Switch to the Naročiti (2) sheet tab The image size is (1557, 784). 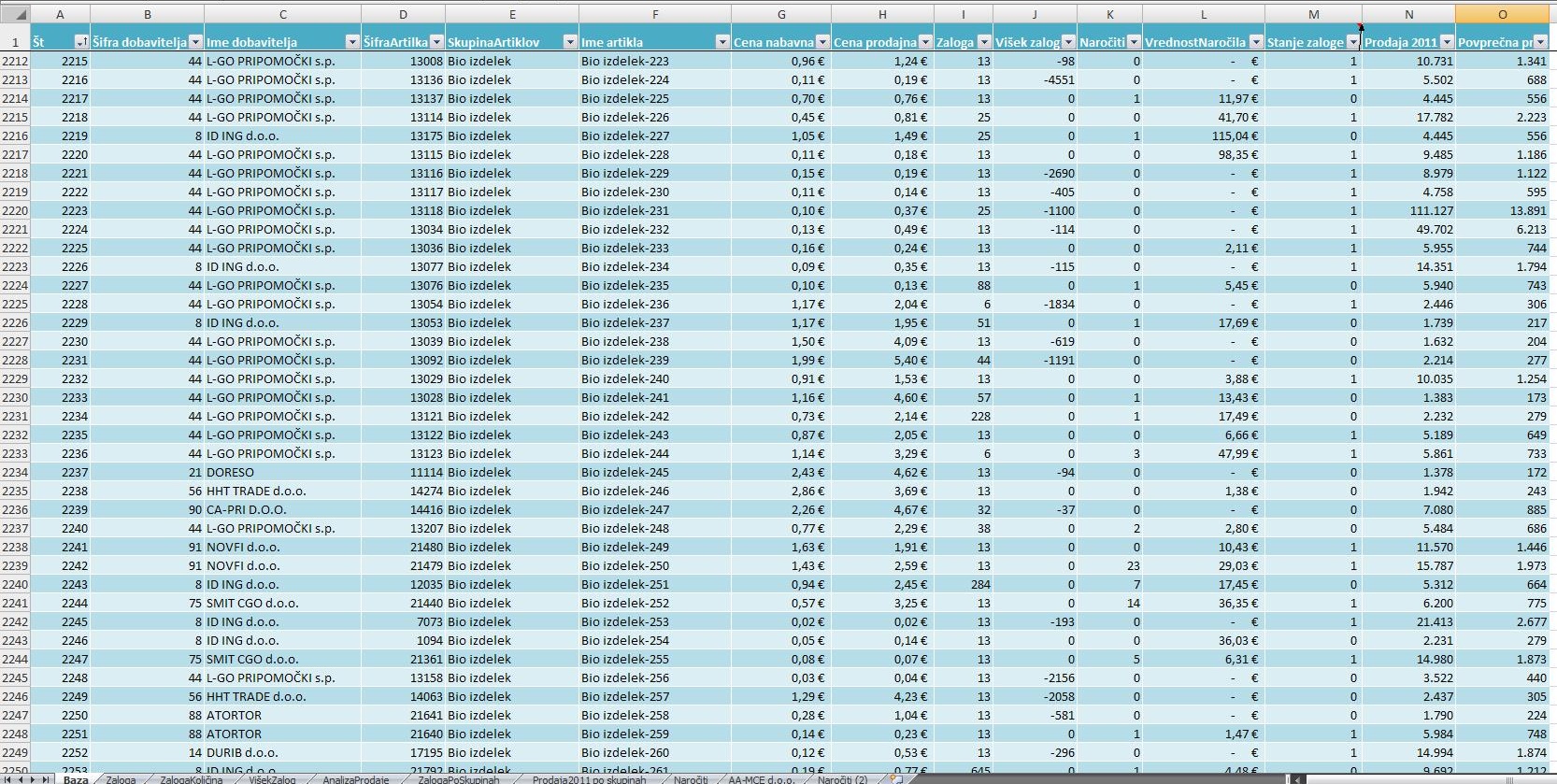click(842, 779)
